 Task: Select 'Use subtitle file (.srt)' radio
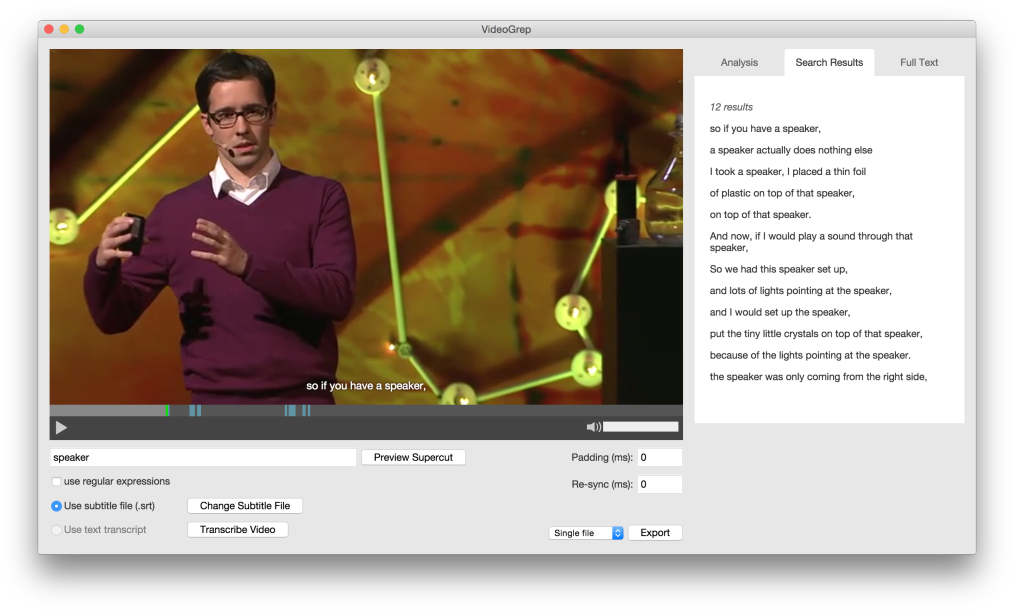(x=56, y=506)
